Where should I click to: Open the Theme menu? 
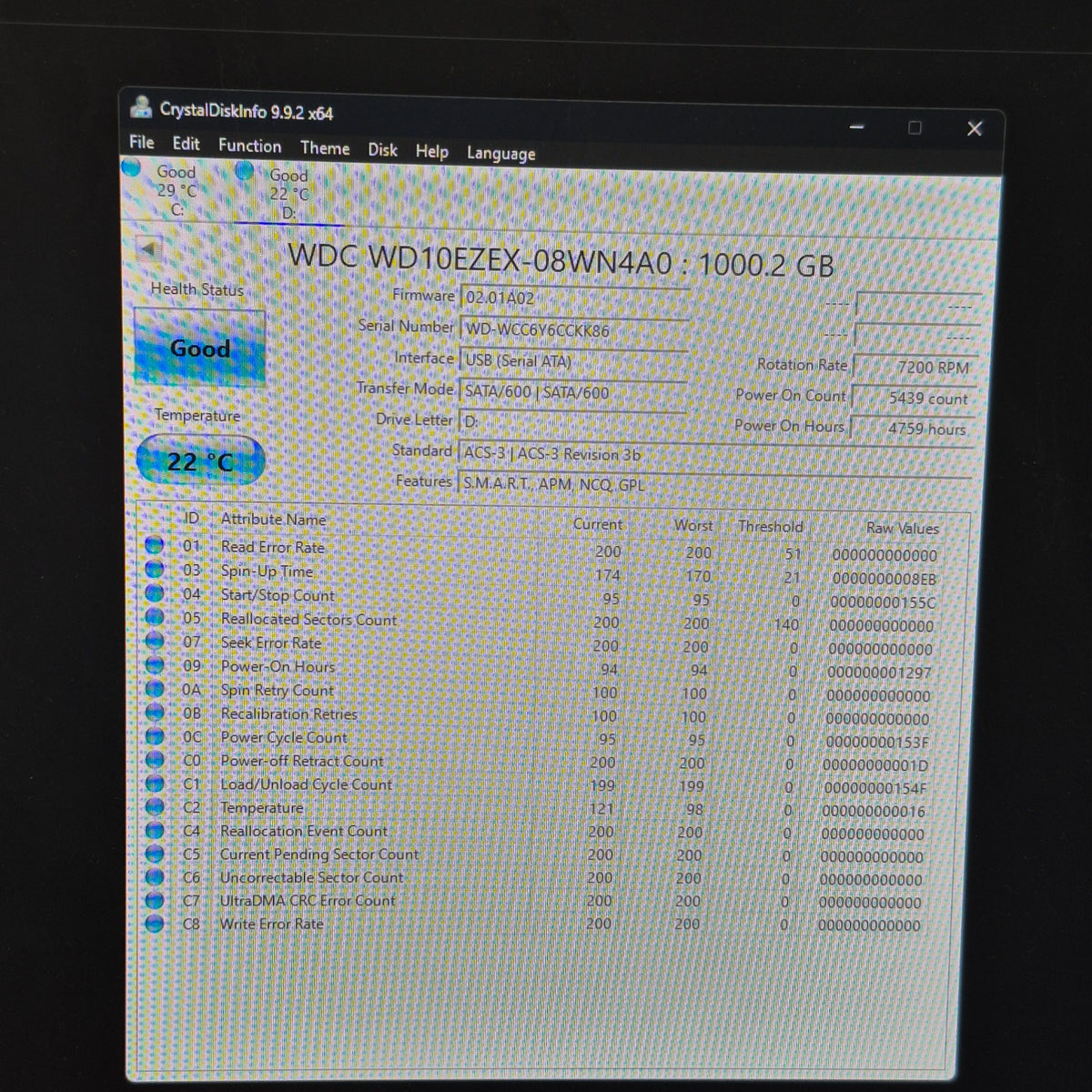point(325,147)
